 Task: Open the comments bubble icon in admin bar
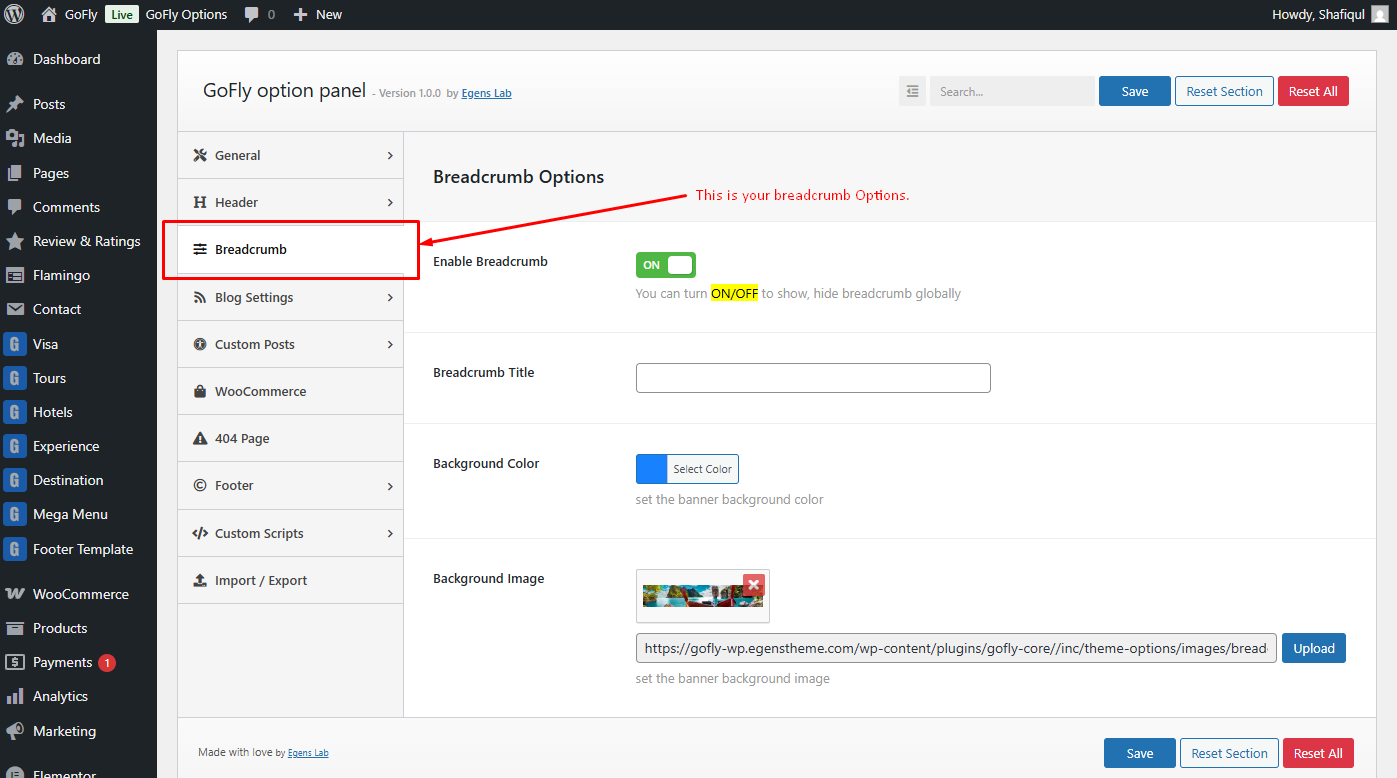[x=251, y=15]
